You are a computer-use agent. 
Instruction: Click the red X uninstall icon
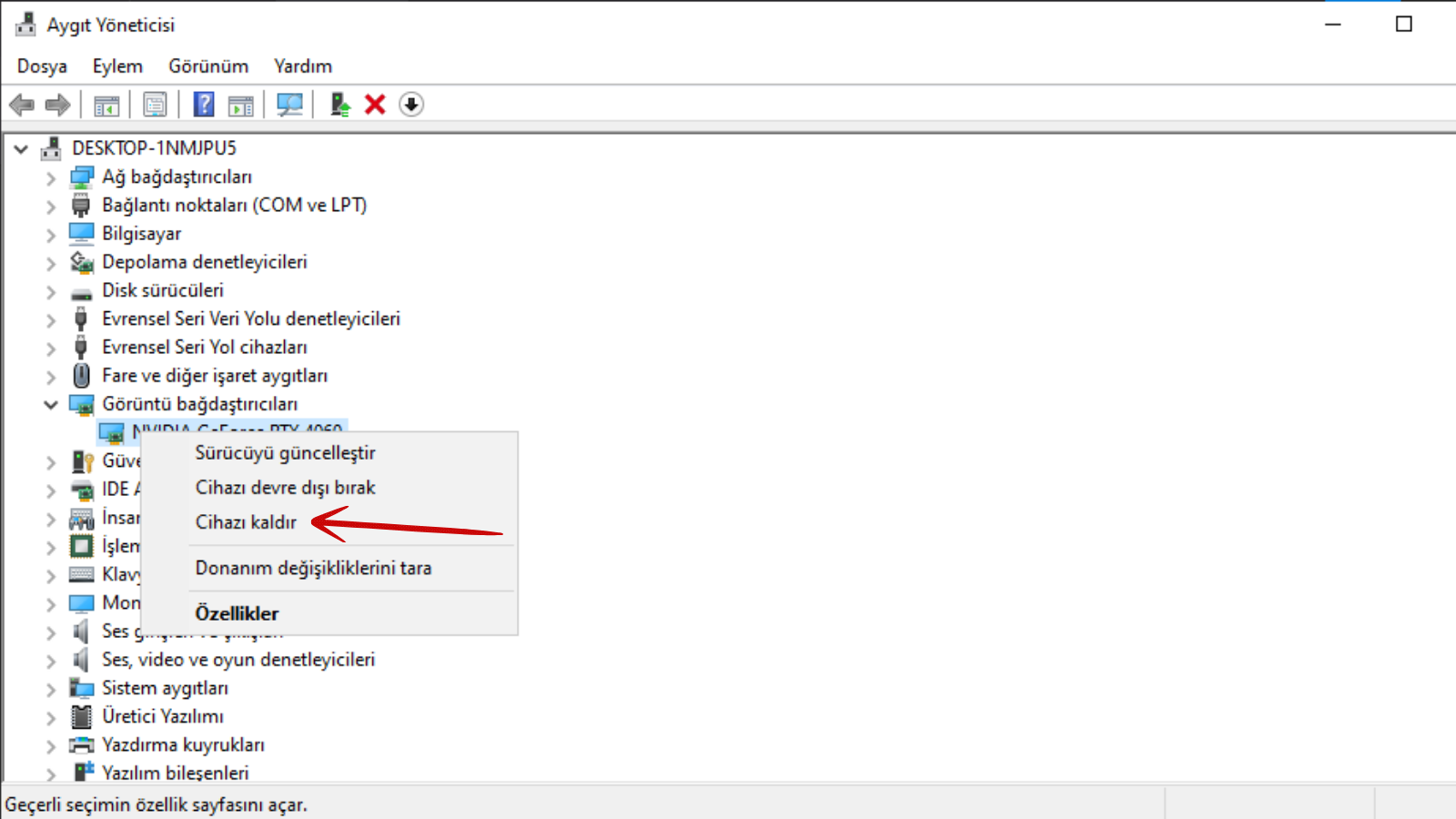[x=375, y=105]
